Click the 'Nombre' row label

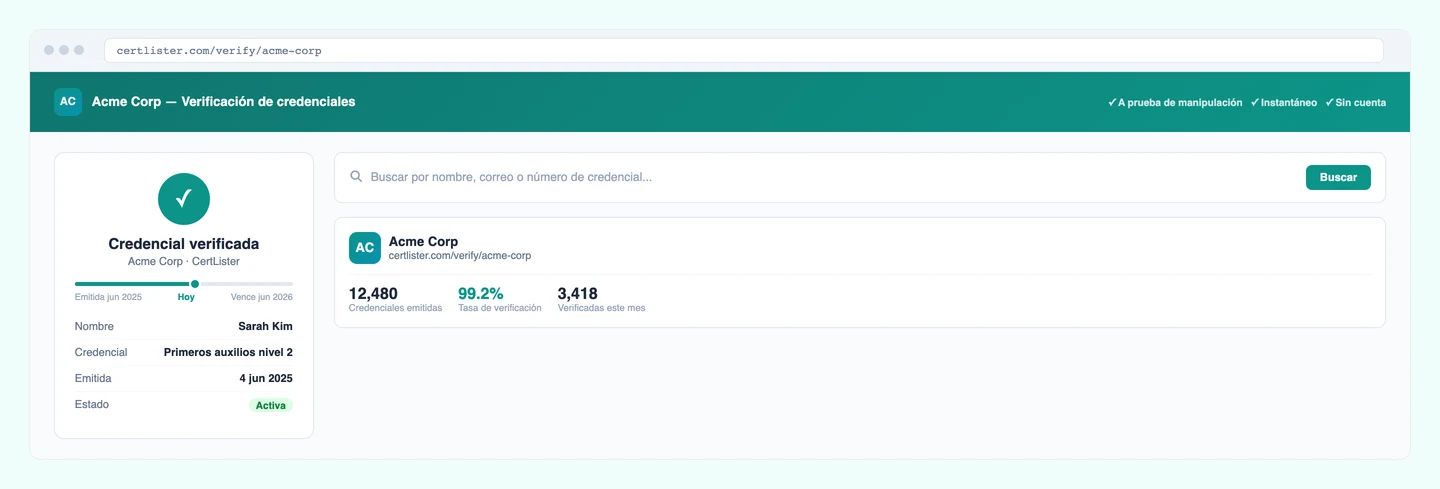click(x=94, y=326)
